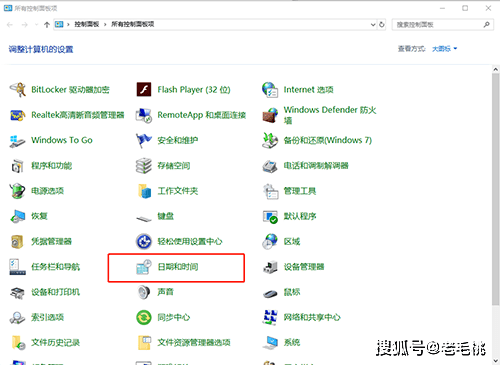Open the 声音 speaker icon

pos(144,292)
